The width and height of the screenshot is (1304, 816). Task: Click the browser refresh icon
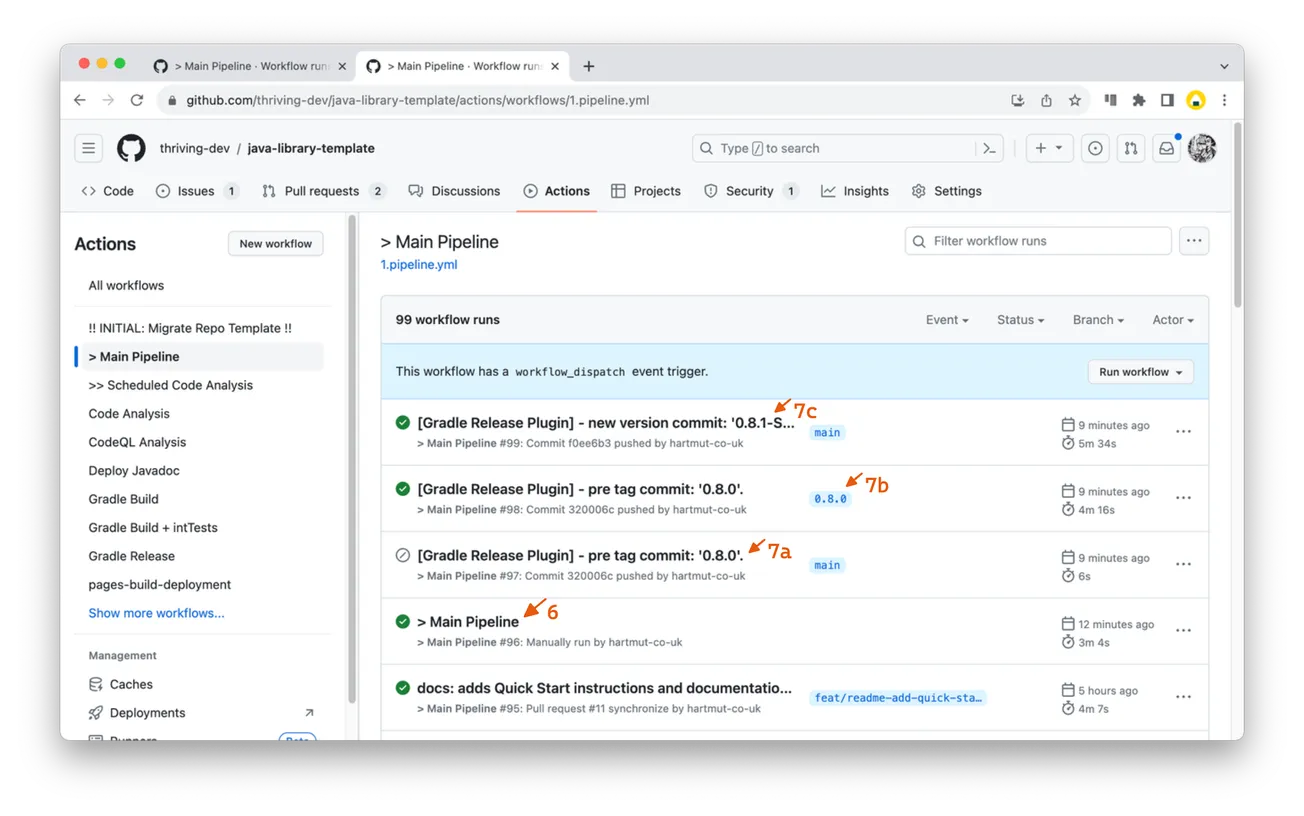[x=137, y=100]
